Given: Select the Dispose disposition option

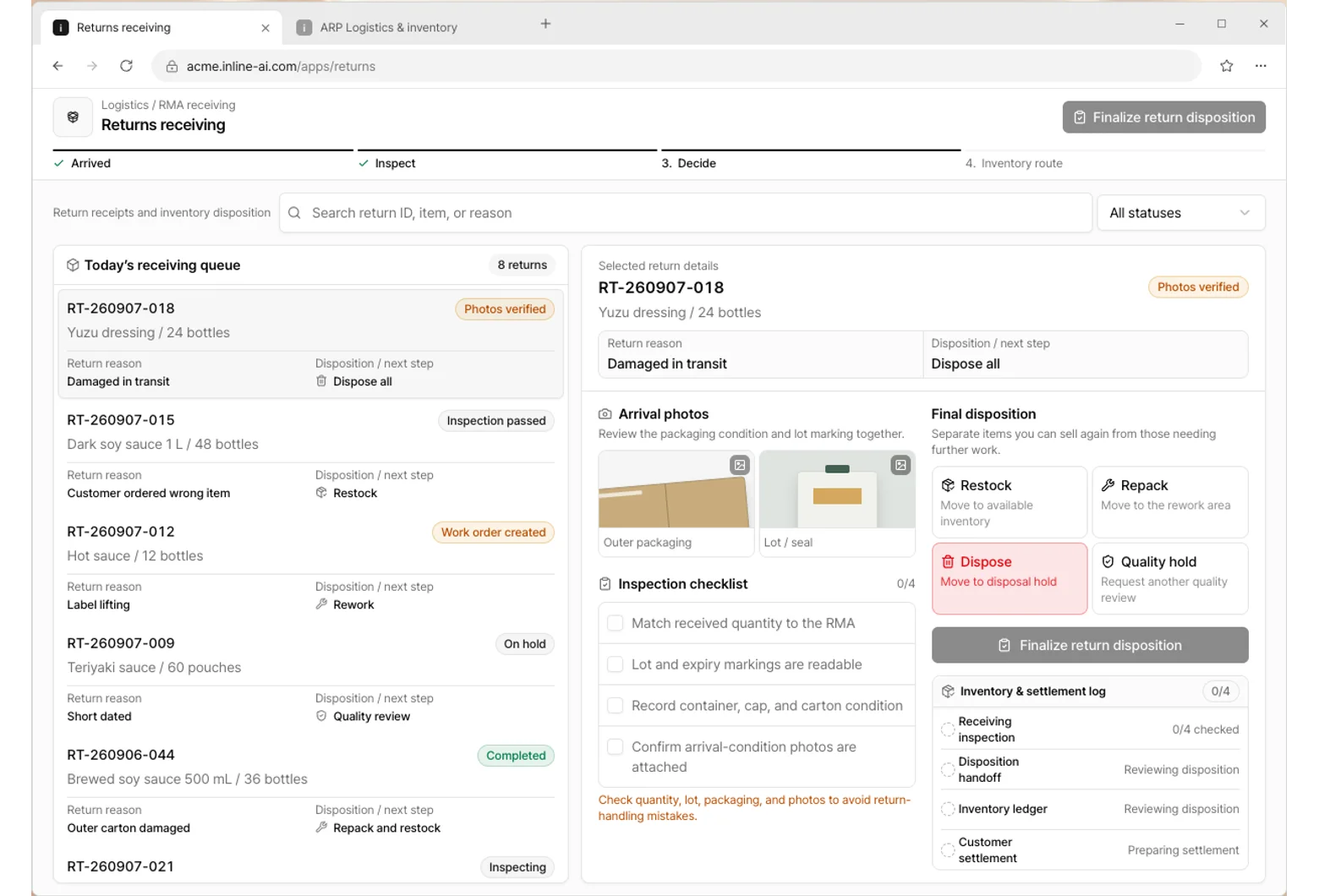Looking at the screenshot, I should tap(1010, 578).
